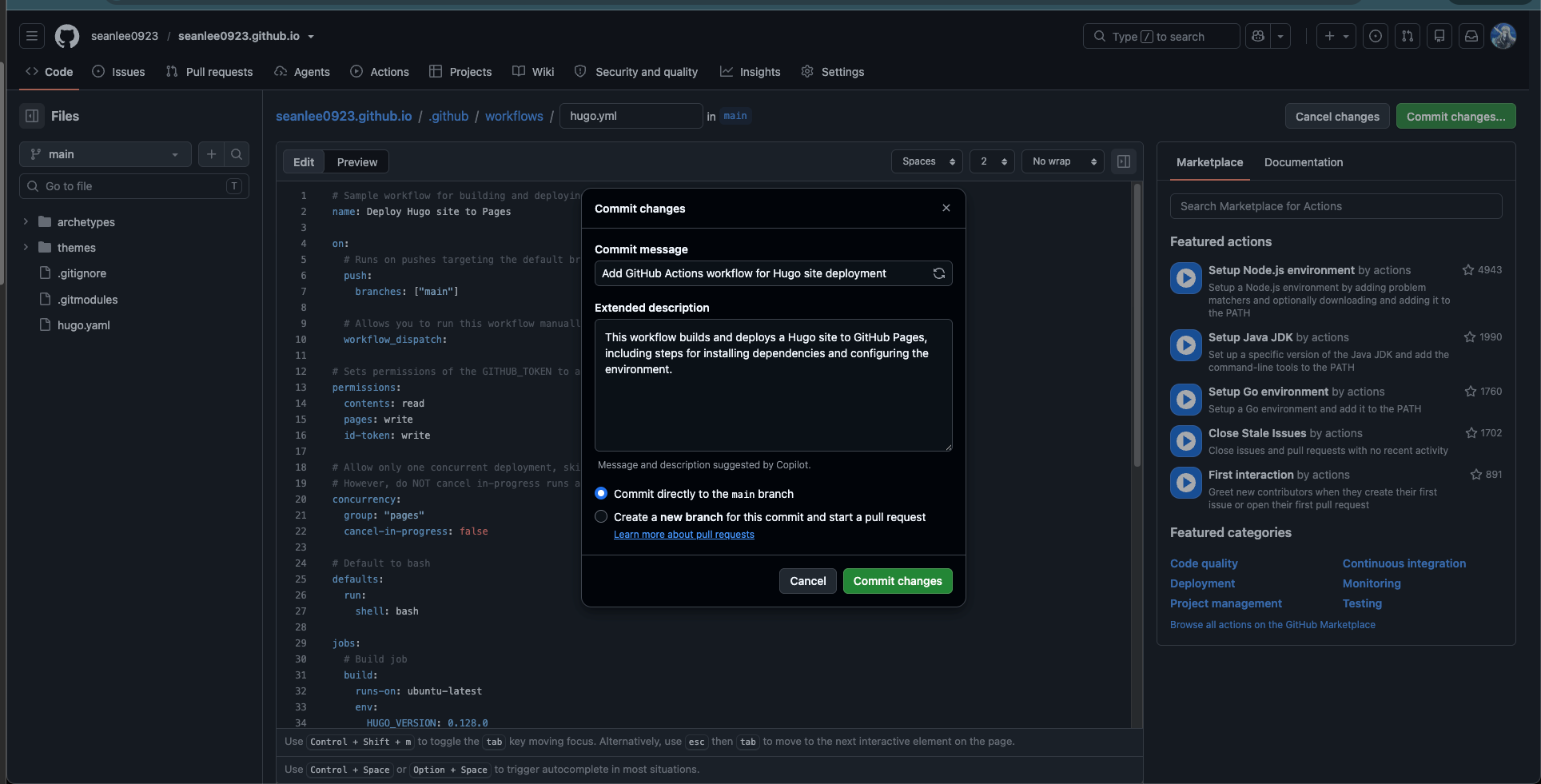The width and height of the screenshot is (1541, 784).
Task: Regenerate Copilot commit message suggestion
Action: (939, 273)
